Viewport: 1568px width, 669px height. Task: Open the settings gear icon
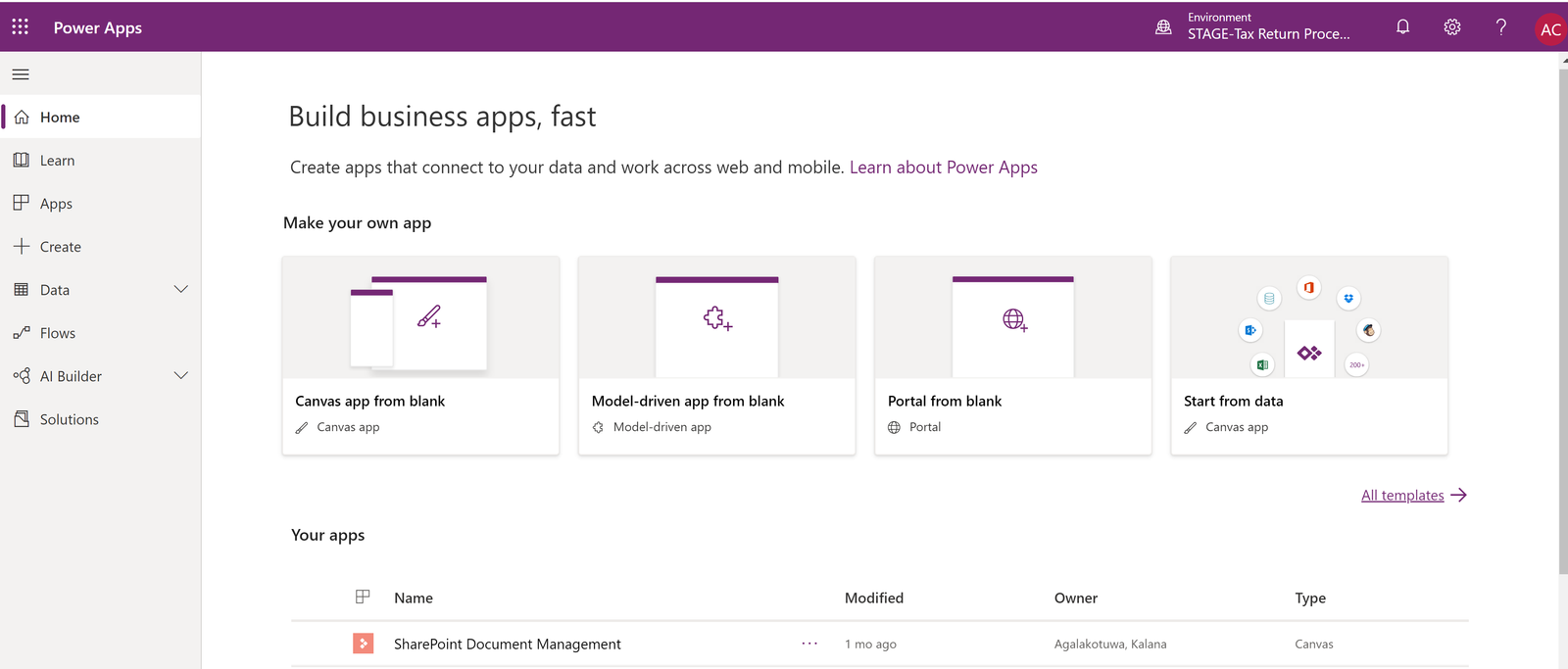tap(1451, 27)
